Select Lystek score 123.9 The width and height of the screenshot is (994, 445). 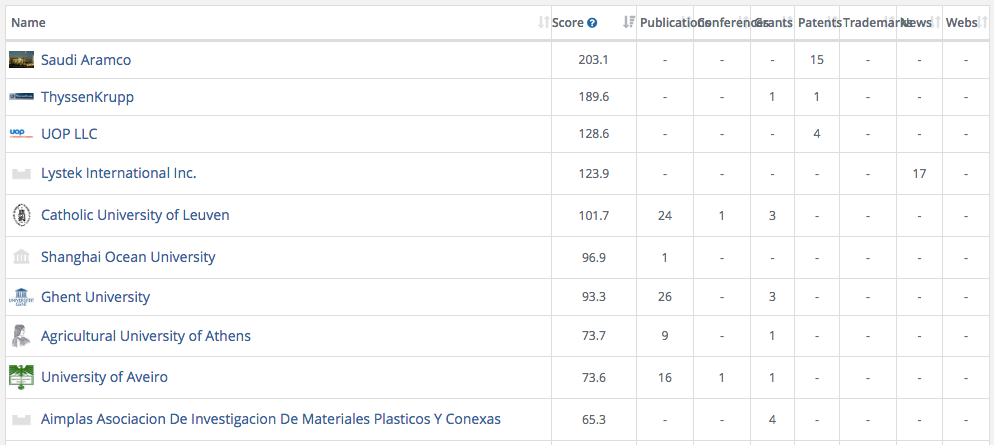click(593, 173)
